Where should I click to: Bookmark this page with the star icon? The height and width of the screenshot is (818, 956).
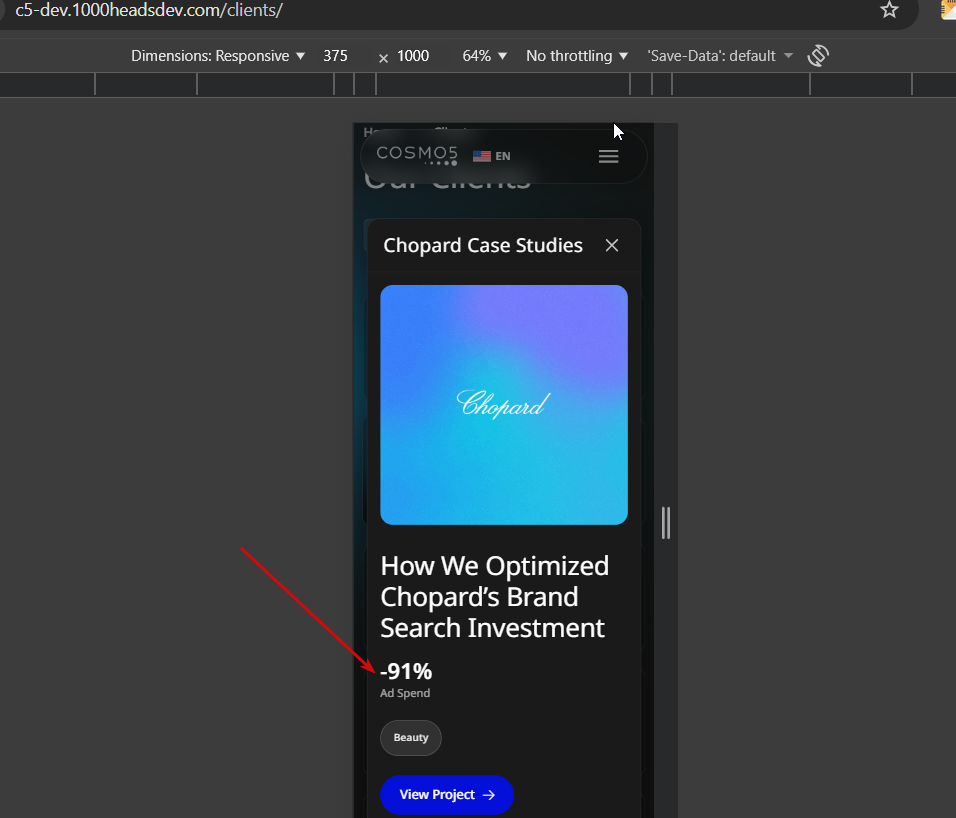890,10
